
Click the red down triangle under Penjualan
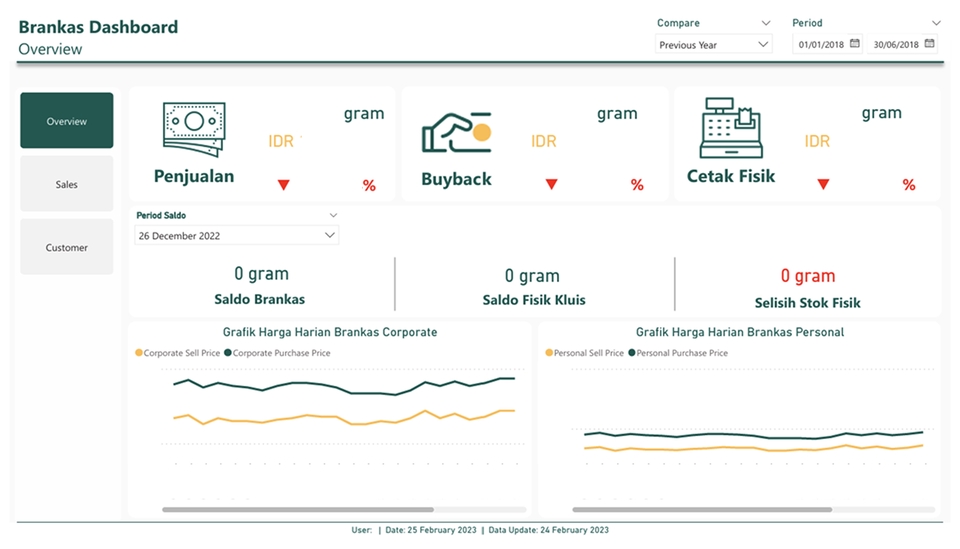[x=283, y=184]
